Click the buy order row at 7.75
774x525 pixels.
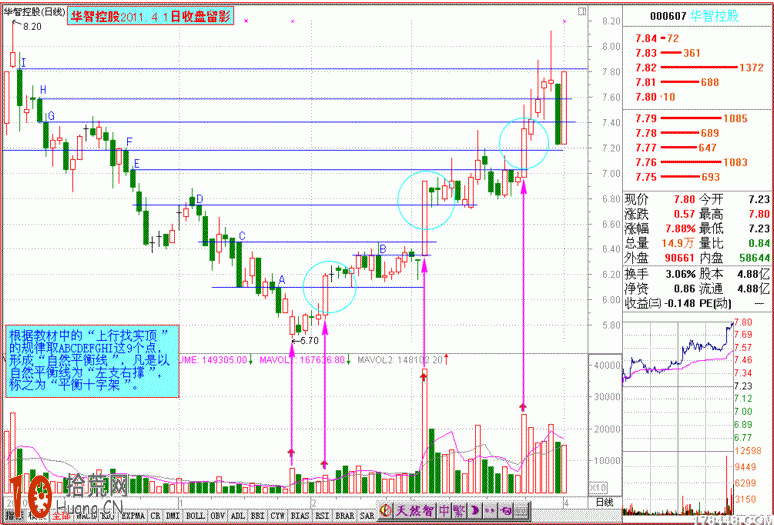(x=697, y=177)
